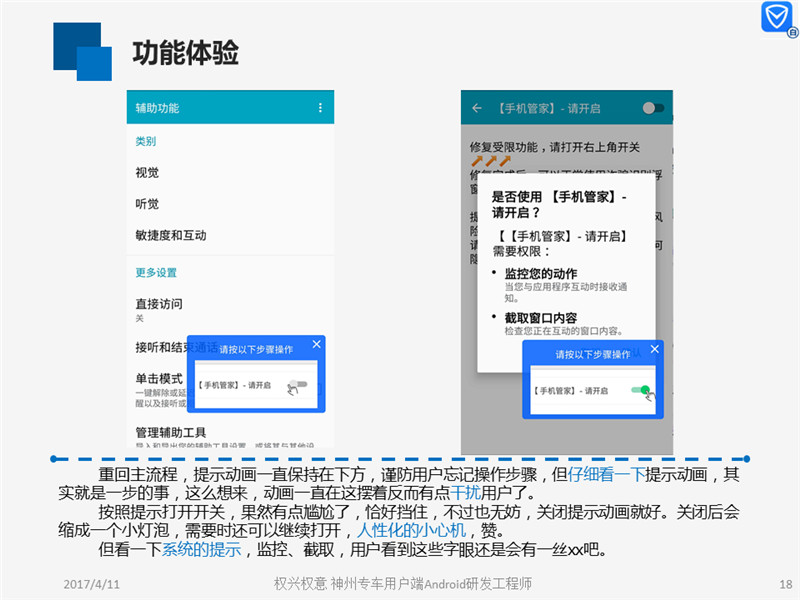Click the 【手机管家】- 请开启 row in right popup

(592, 390)
